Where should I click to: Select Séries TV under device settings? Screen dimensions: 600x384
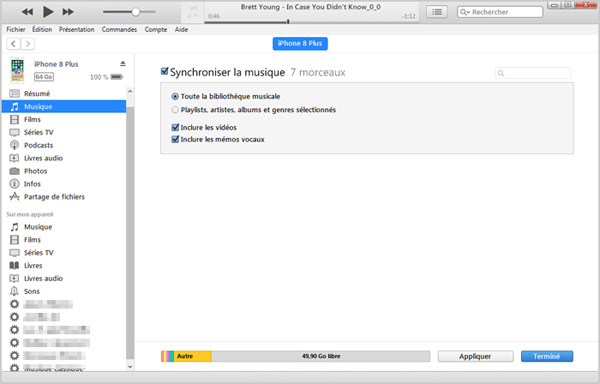[64, 132]
